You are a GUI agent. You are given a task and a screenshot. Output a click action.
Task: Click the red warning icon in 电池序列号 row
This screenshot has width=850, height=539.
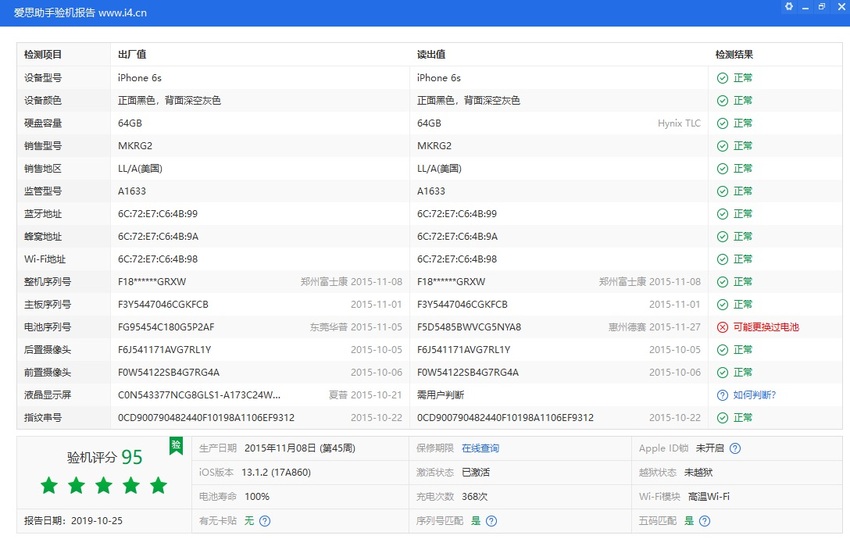(722, 328)
